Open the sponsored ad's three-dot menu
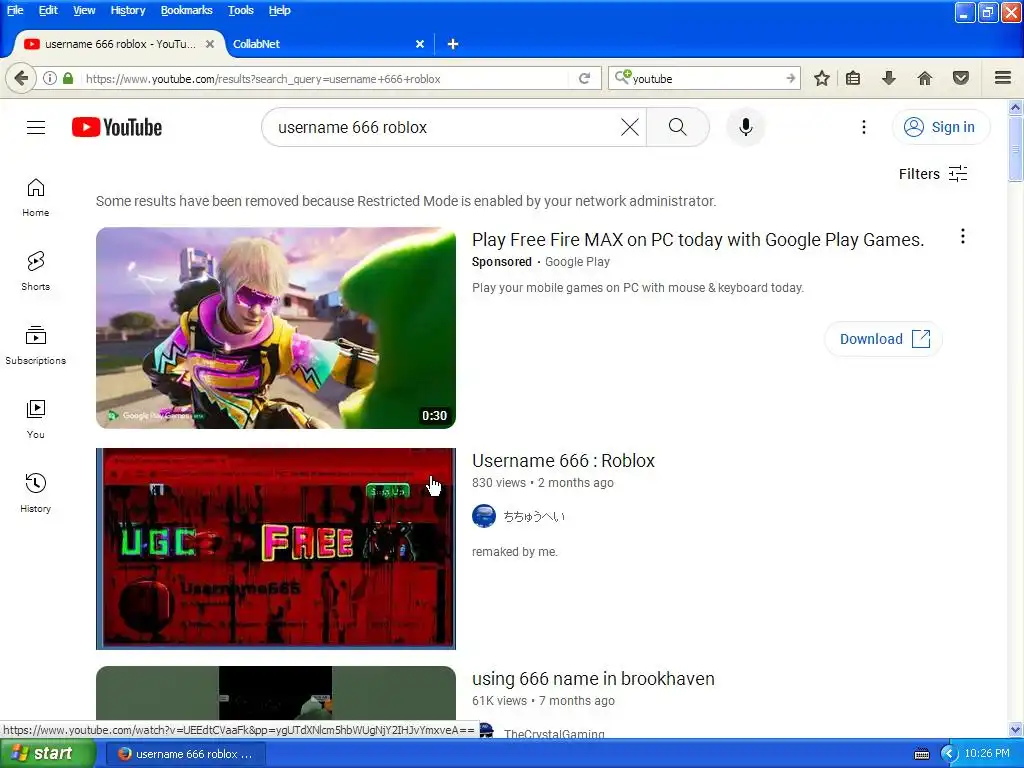This screenshot has height=768, width=1024. 963,236
